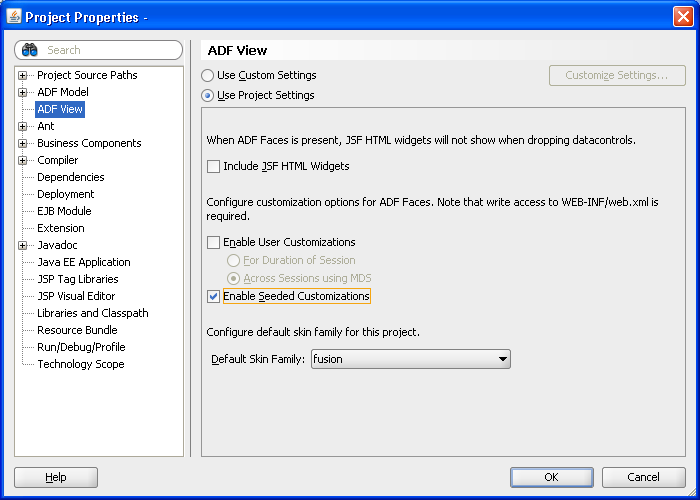Expand the Ant tree node
700x500 pixels.
tap(22, 126)
